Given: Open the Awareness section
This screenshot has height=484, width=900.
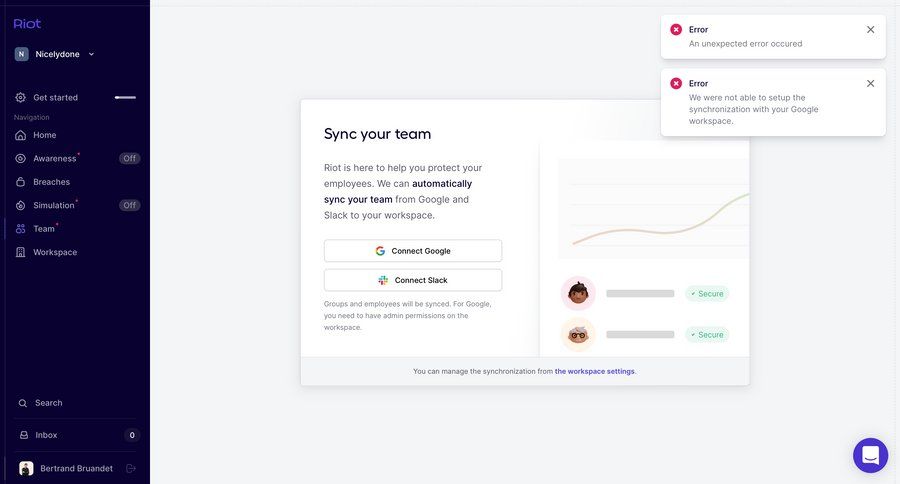Looking at the screenshot, I should (54, 158).
